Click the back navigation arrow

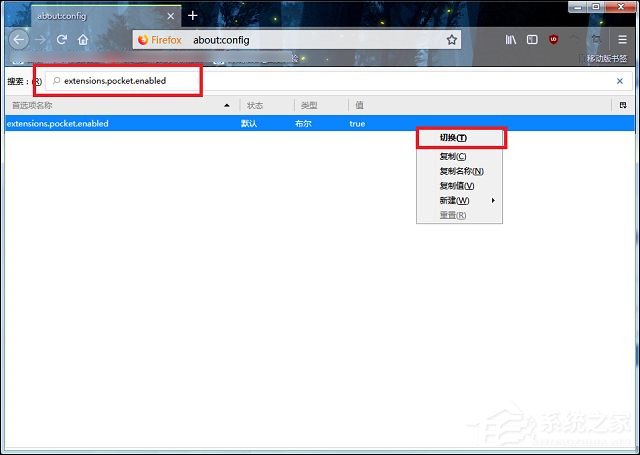tap(18, 40)
